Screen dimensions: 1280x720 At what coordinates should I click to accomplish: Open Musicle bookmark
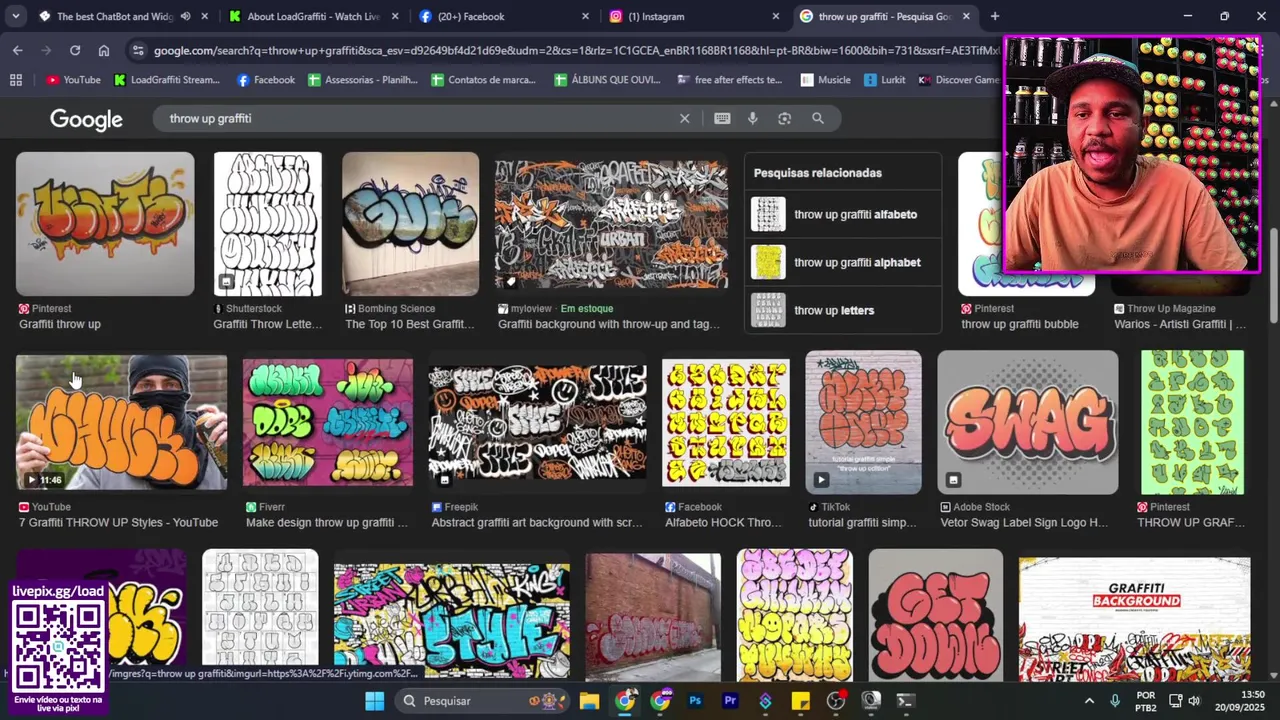(x=825, y=80)
